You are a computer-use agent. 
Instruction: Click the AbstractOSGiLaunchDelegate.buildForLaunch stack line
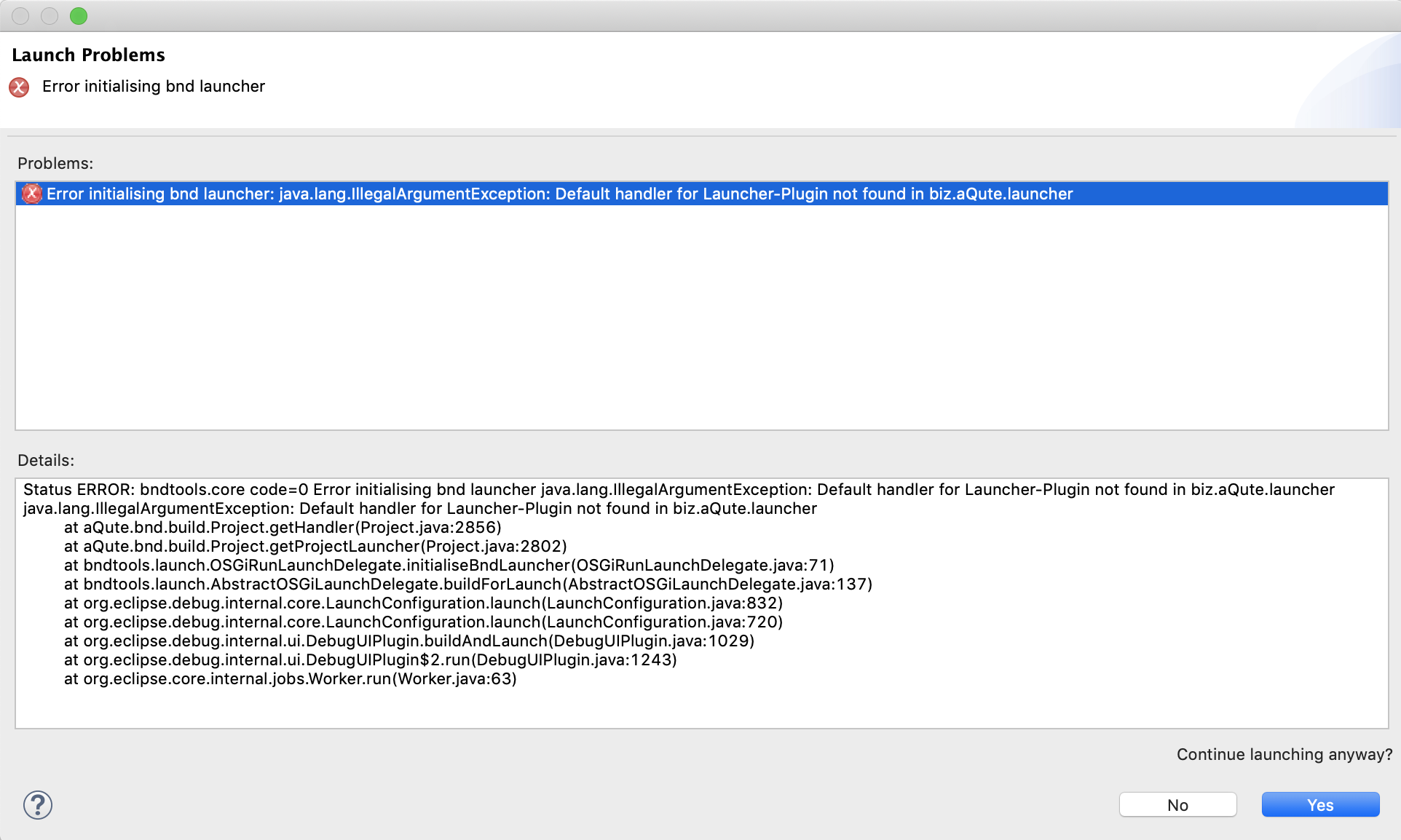pyautogui.click(x=468, y=584)
